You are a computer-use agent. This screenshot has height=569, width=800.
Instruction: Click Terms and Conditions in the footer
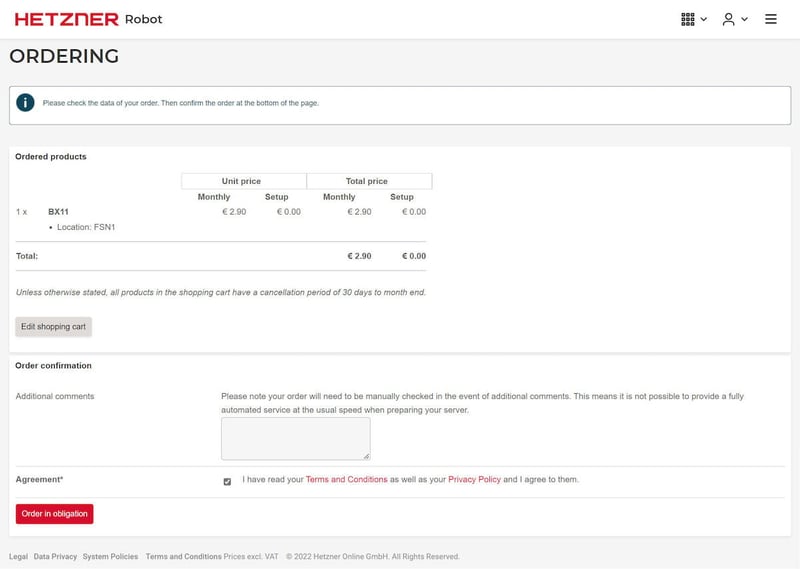183,556
